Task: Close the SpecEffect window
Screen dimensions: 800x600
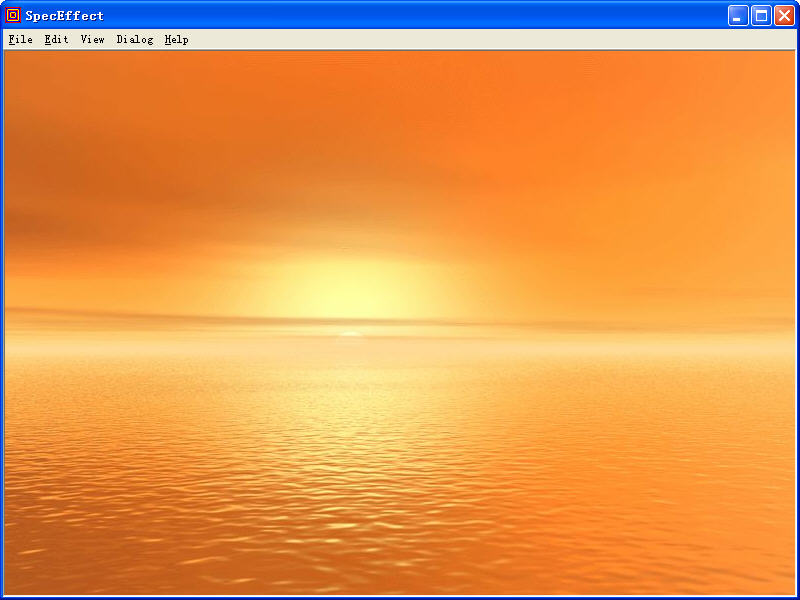Action: pos(784,16)
